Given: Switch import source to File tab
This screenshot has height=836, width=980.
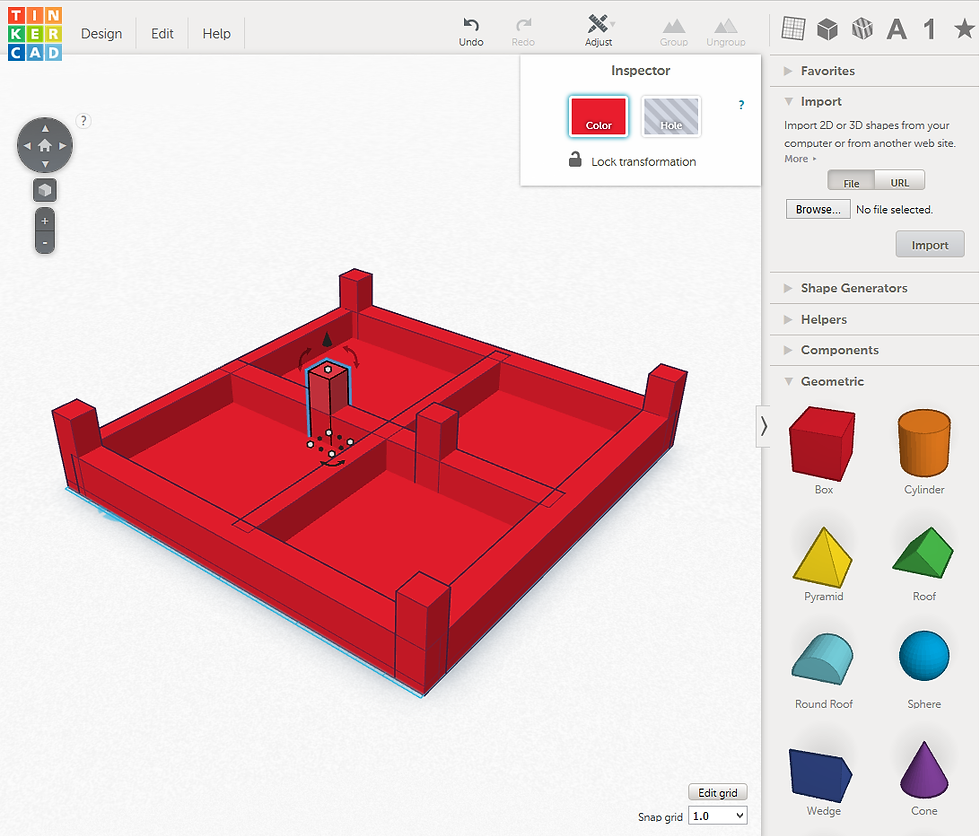Looking at the screenshot, I should click(851, 181).
